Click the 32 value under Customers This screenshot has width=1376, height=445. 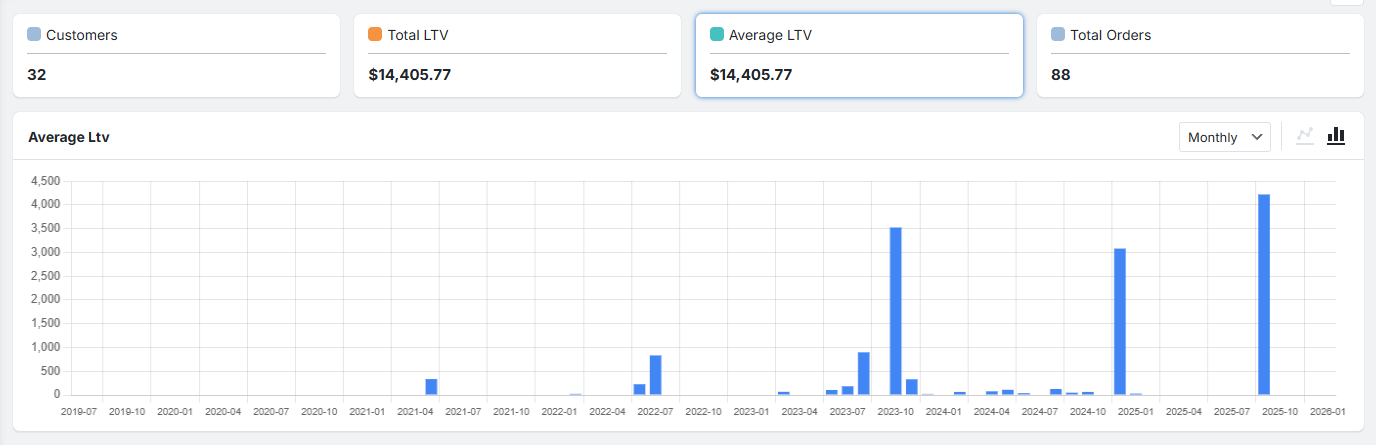pos(37,74)
